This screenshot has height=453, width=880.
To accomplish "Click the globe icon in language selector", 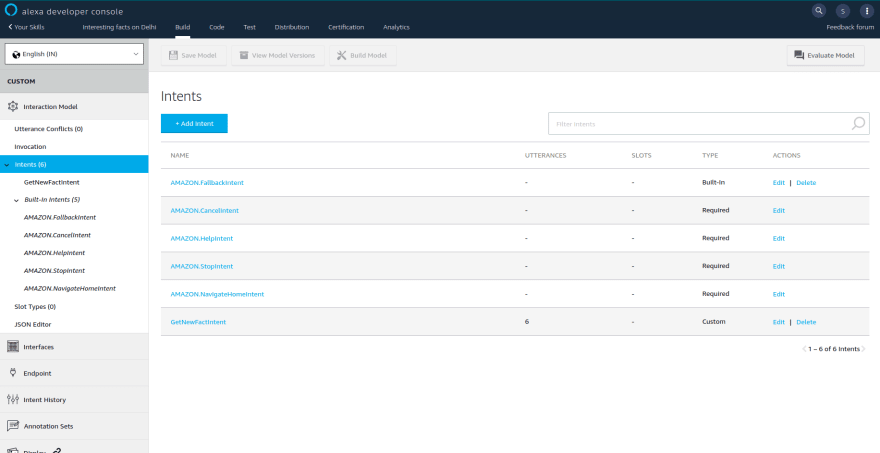I will (x=16, y=54).
